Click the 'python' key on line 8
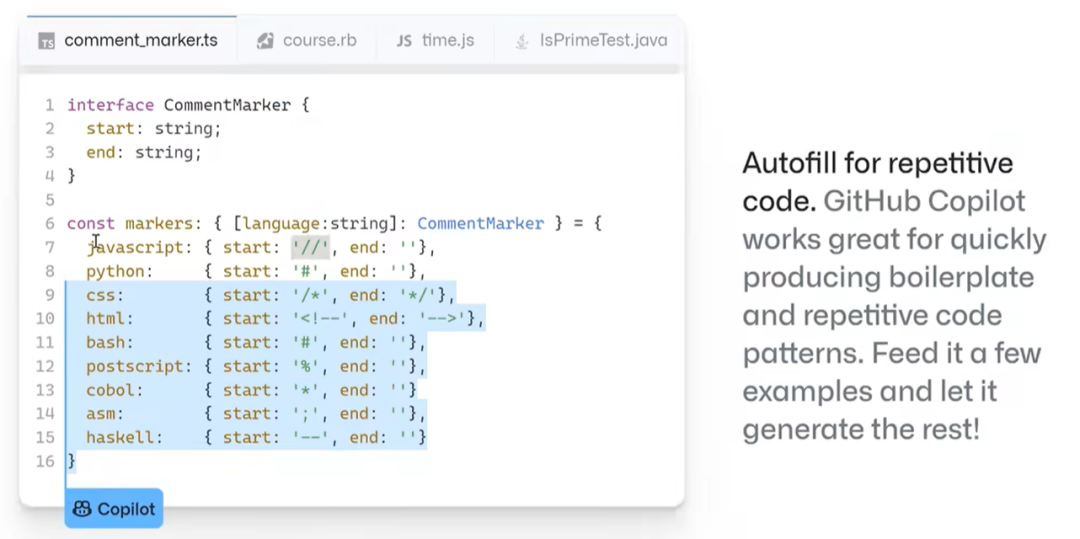 (x=115, y=271)
